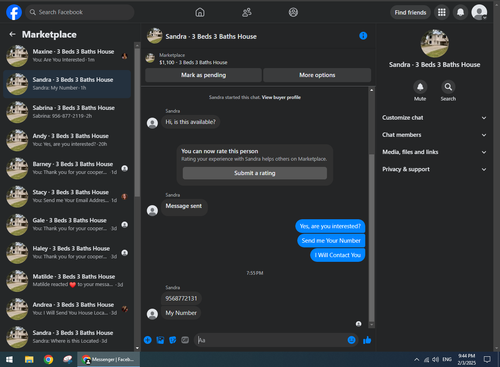This screenshot has height=367, width=500.
Task: Click the chat header house thumbnail
Action: click(x=154, y=36)
